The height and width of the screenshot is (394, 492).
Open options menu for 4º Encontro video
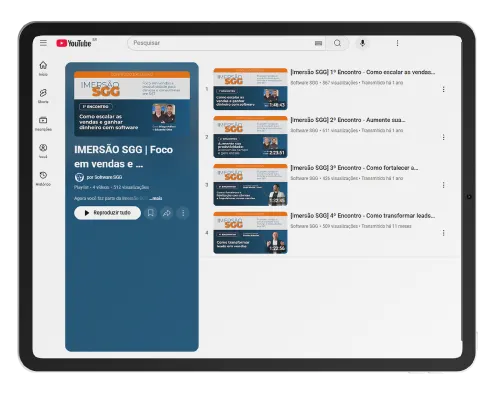pyautogui.click(x=443, y=233)
